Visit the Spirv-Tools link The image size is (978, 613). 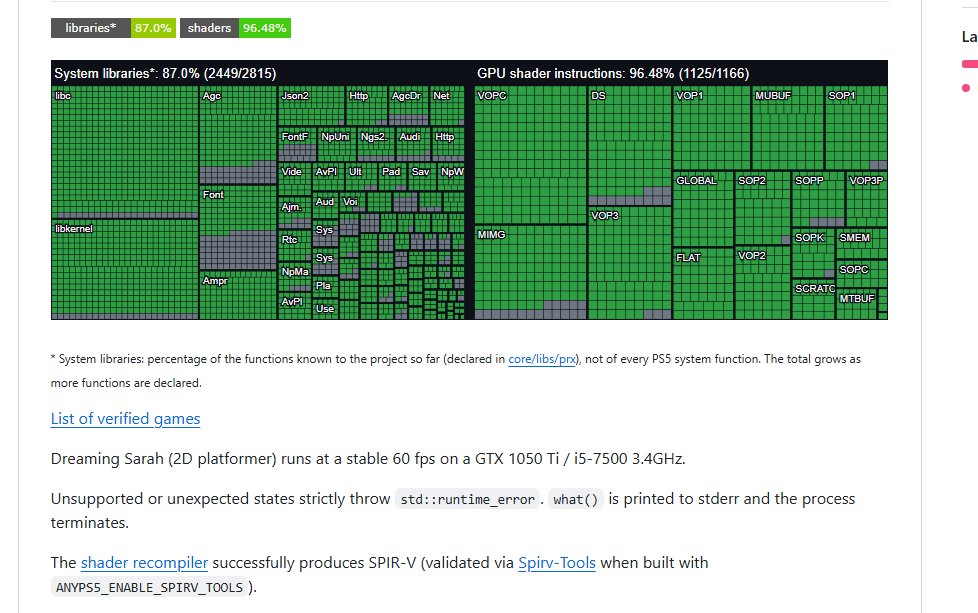tap(557, 562)
